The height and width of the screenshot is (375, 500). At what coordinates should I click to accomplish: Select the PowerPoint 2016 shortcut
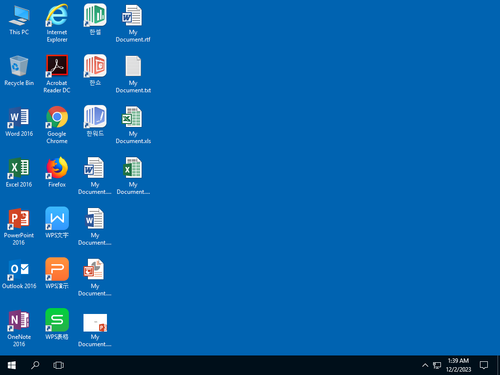(x=19, y=227)
